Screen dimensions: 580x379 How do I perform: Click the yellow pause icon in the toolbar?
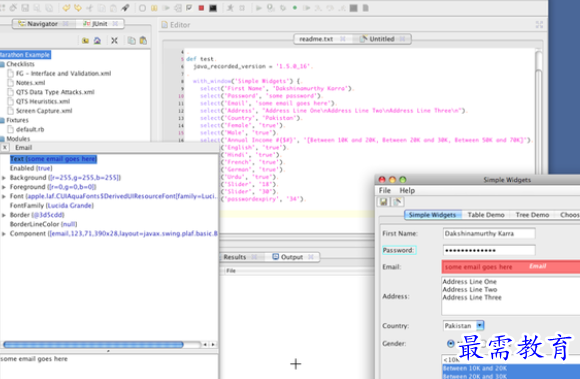154,8
